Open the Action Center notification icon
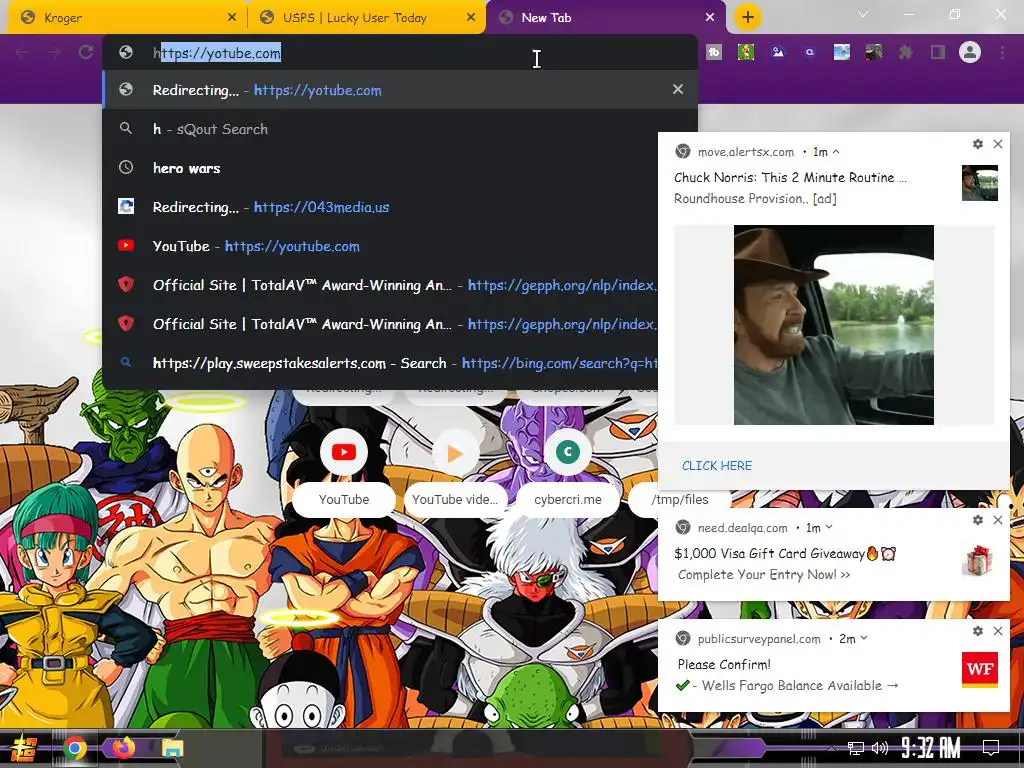Image resolution: width=1024 pixels, height=768 pixels. pyautogui.click(x=991, y=748)
